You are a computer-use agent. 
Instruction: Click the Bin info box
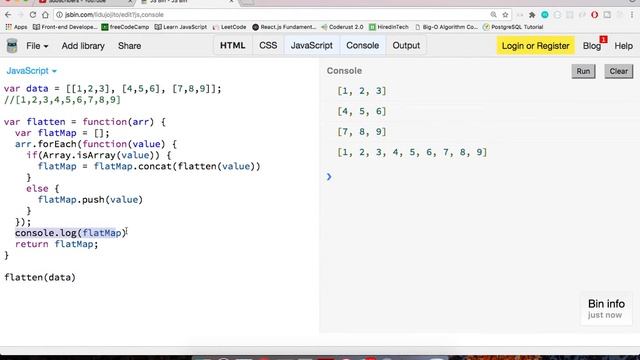[x=606, y=309]
